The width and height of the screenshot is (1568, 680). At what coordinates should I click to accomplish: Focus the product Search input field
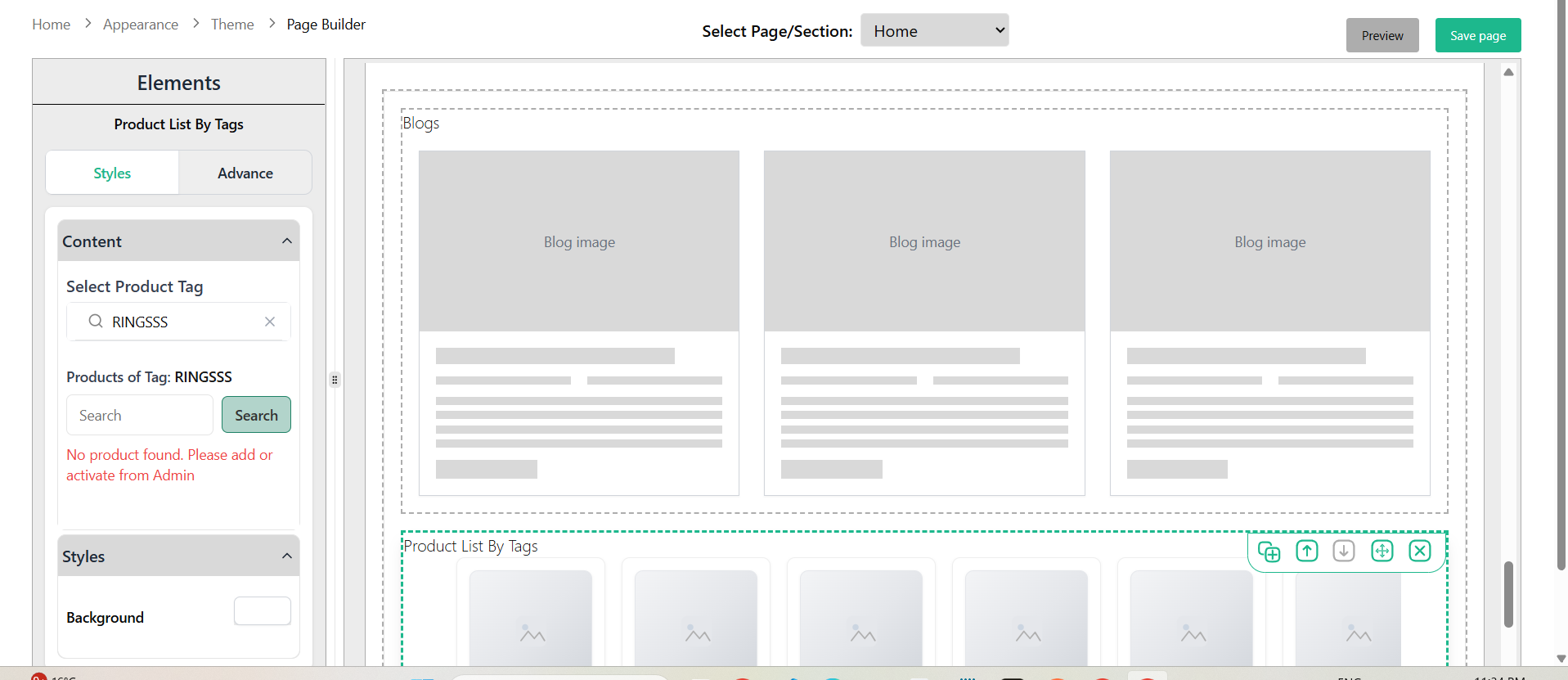(x=140, y=415)
